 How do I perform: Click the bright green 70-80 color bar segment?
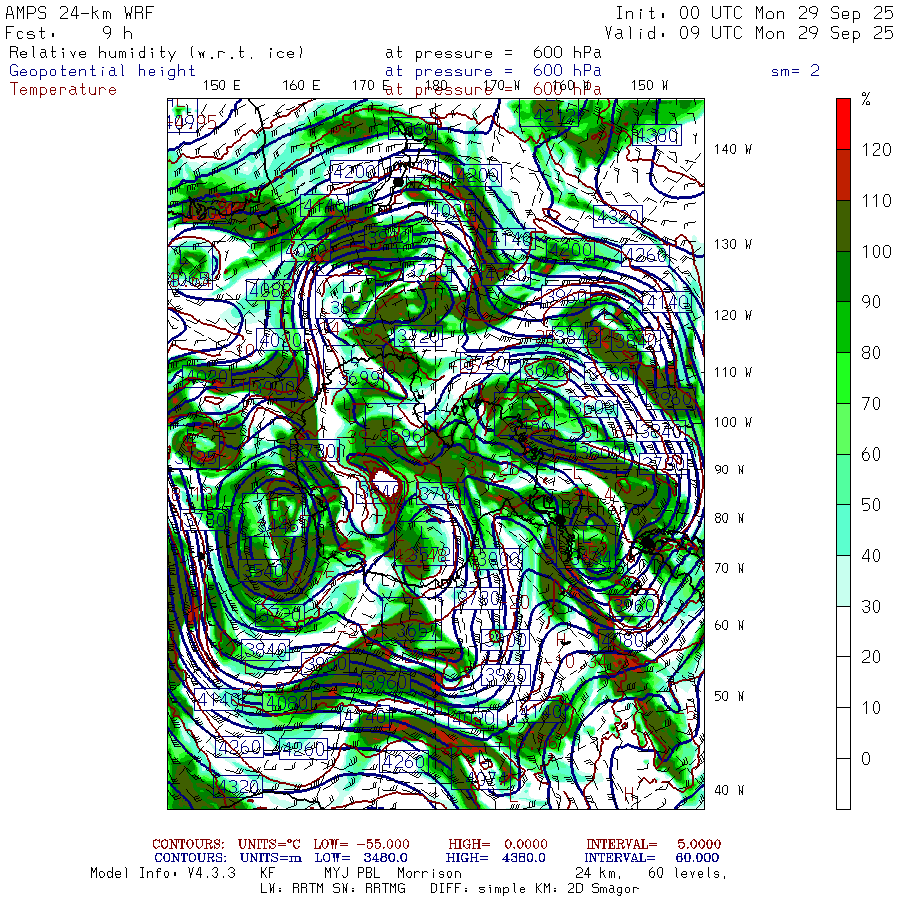(843, 378)
